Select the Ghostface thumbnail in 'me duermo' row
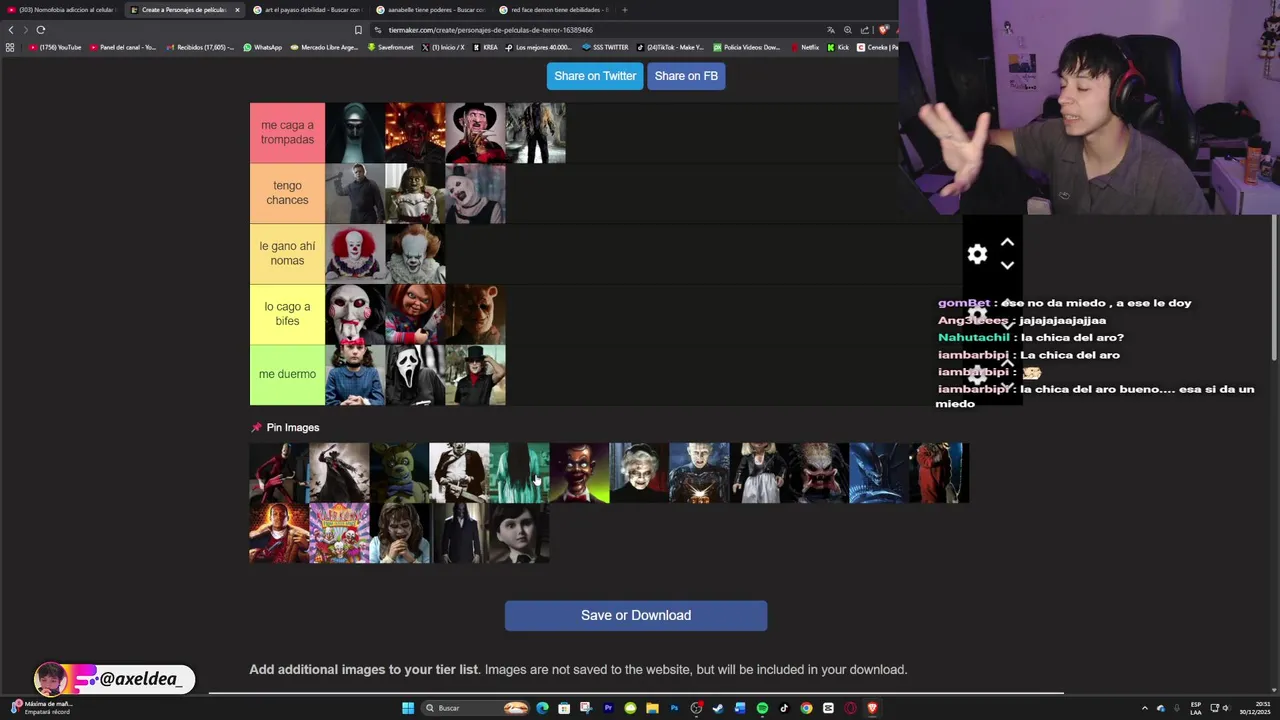 415,375
